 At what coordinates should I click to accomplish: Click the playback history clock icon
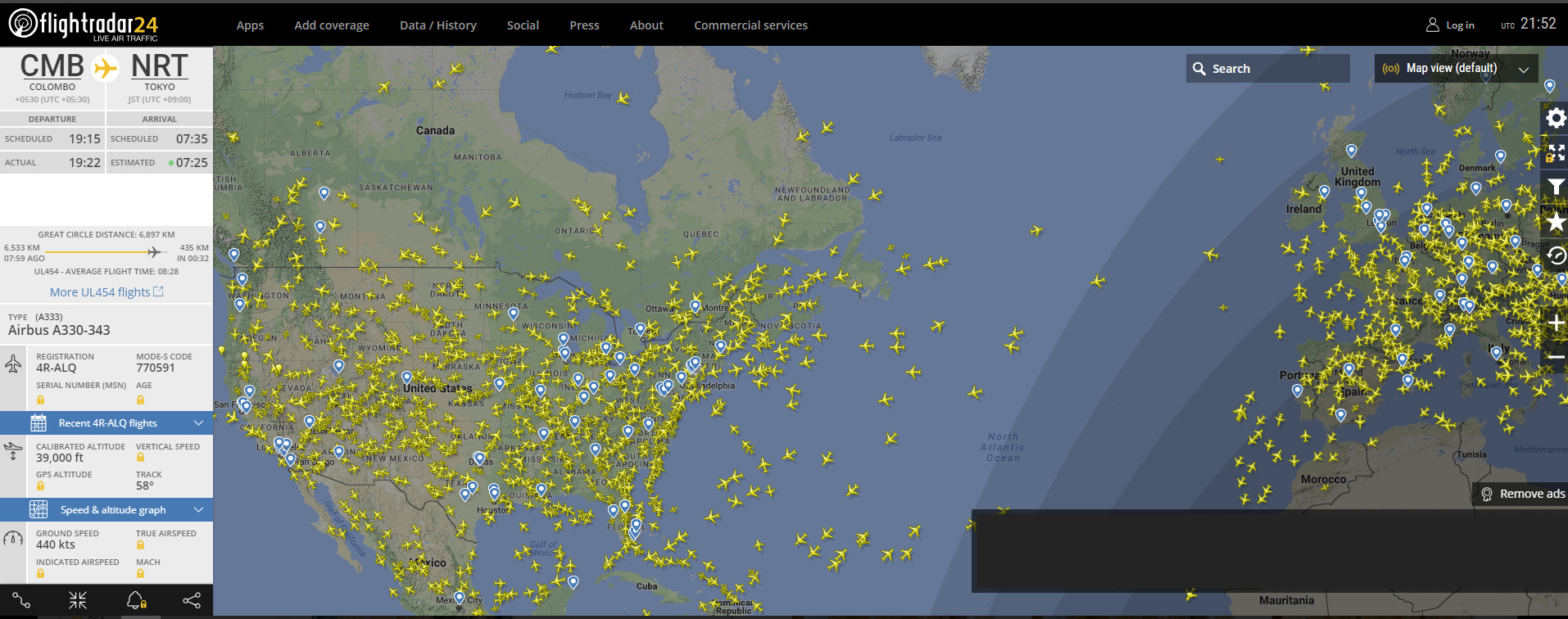[1555, 256]
